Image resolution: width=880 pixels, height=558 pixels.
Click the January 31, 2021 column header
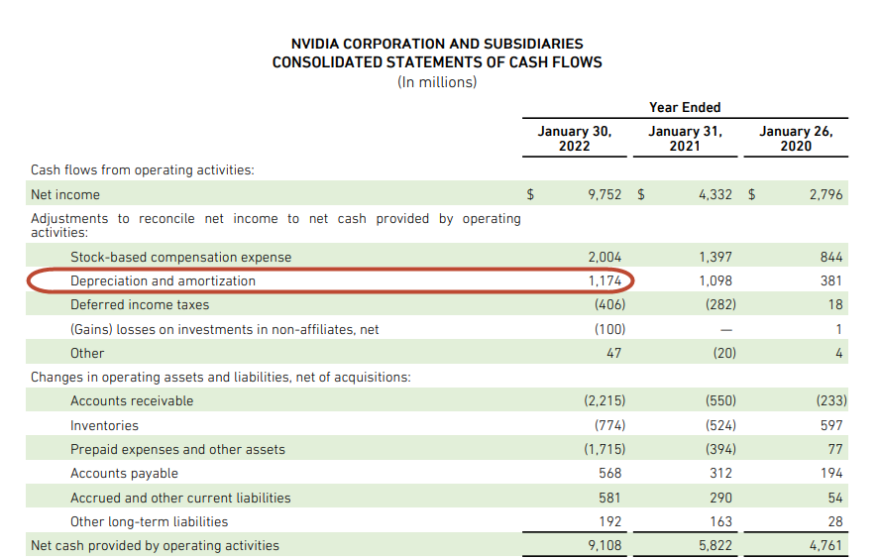click(685, 138)
